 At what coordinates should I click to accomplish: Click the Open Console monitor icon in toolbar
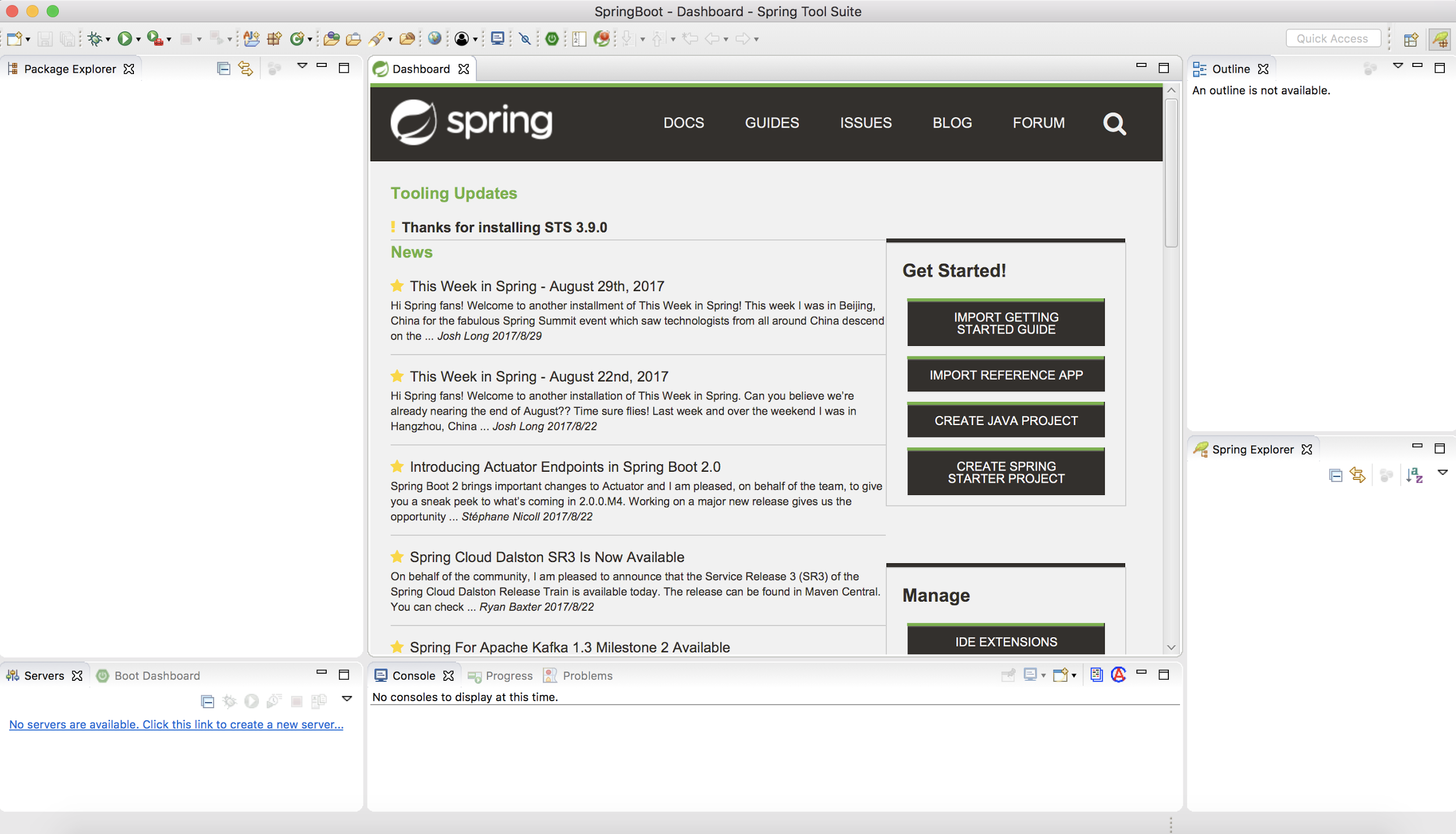(497, 39)
